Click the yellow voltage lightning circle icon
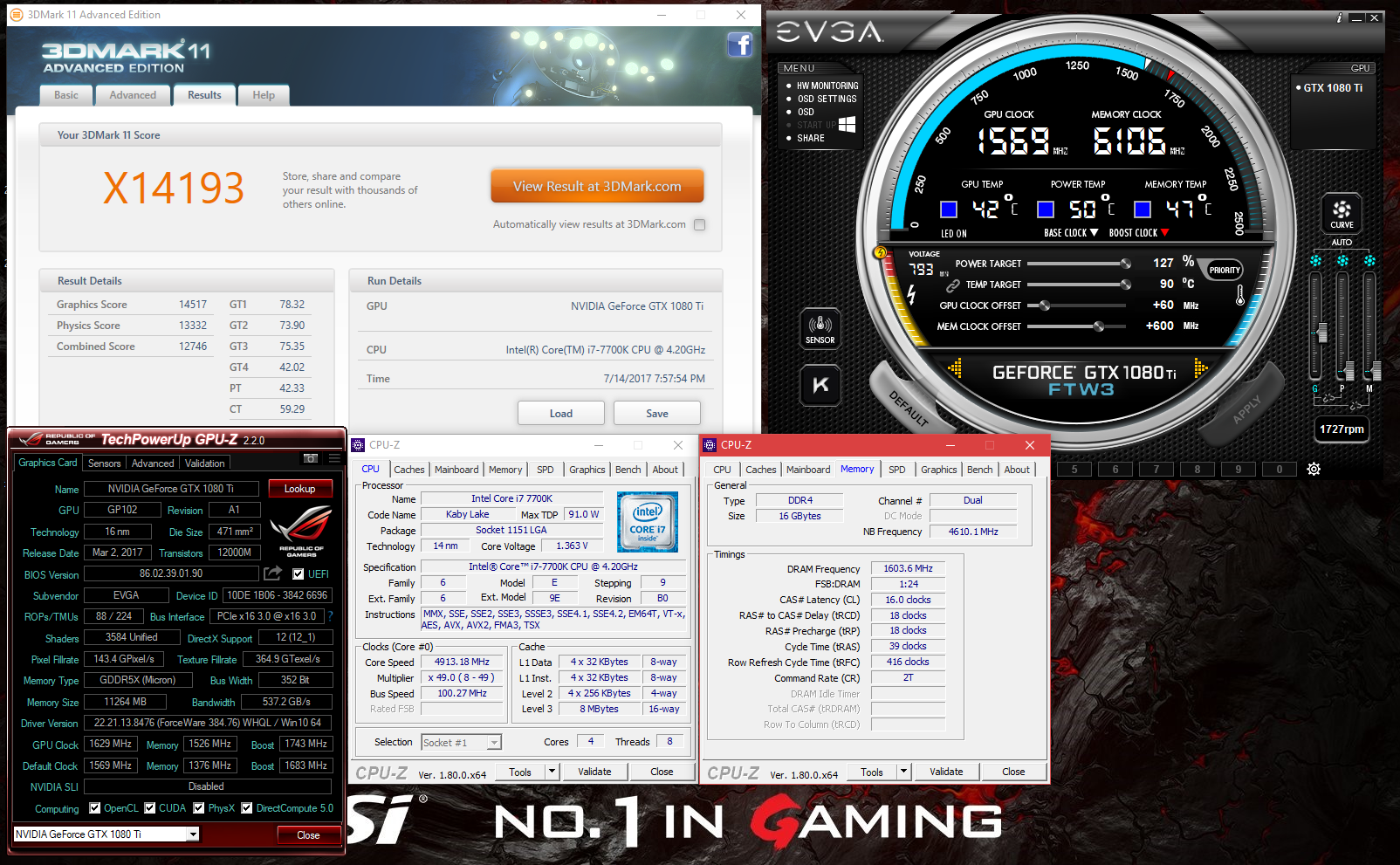 881,253
